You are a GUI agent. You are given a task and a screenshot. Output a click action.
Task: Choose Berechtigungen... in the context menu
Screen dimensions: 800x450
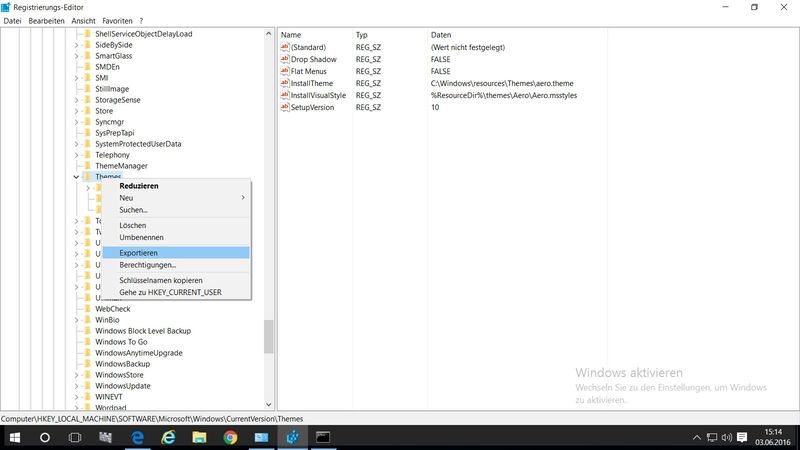(176, 265)
